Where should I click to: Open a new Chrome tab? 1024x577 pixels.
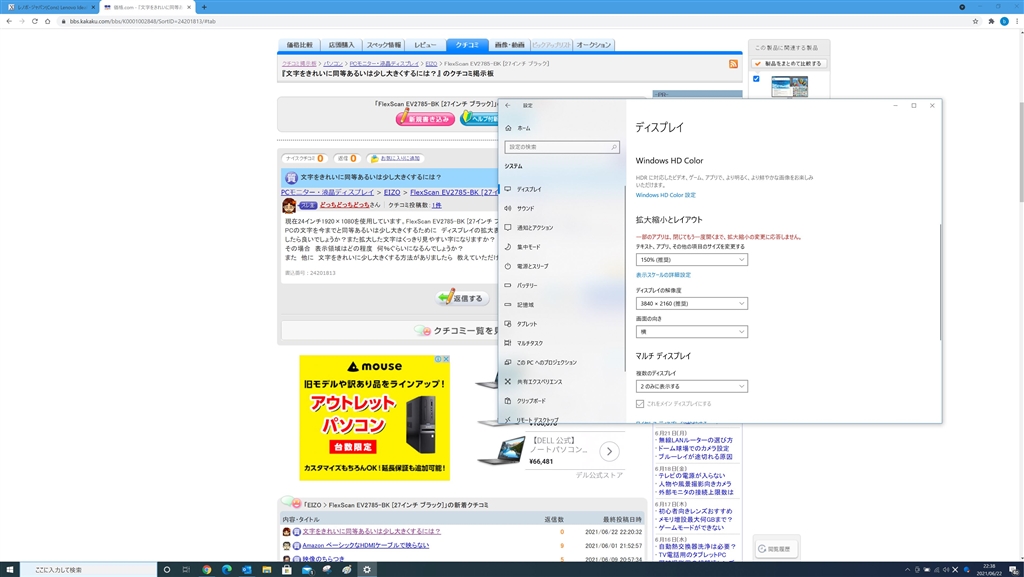coord(204,7)
